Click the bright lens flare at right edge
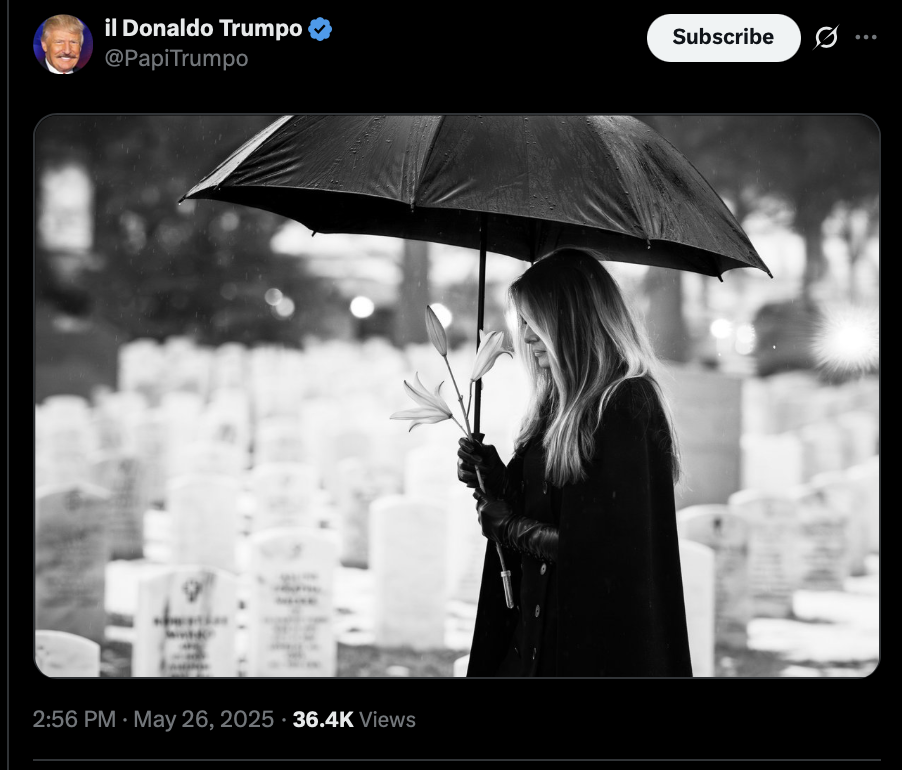 pos(846,339)
